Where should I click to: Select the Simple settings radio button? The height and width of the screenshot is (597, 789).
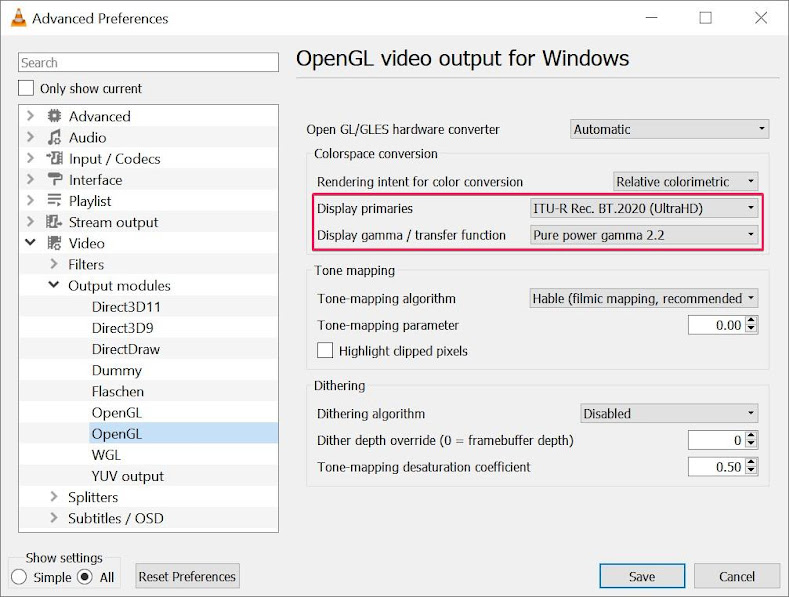(19, 577)
